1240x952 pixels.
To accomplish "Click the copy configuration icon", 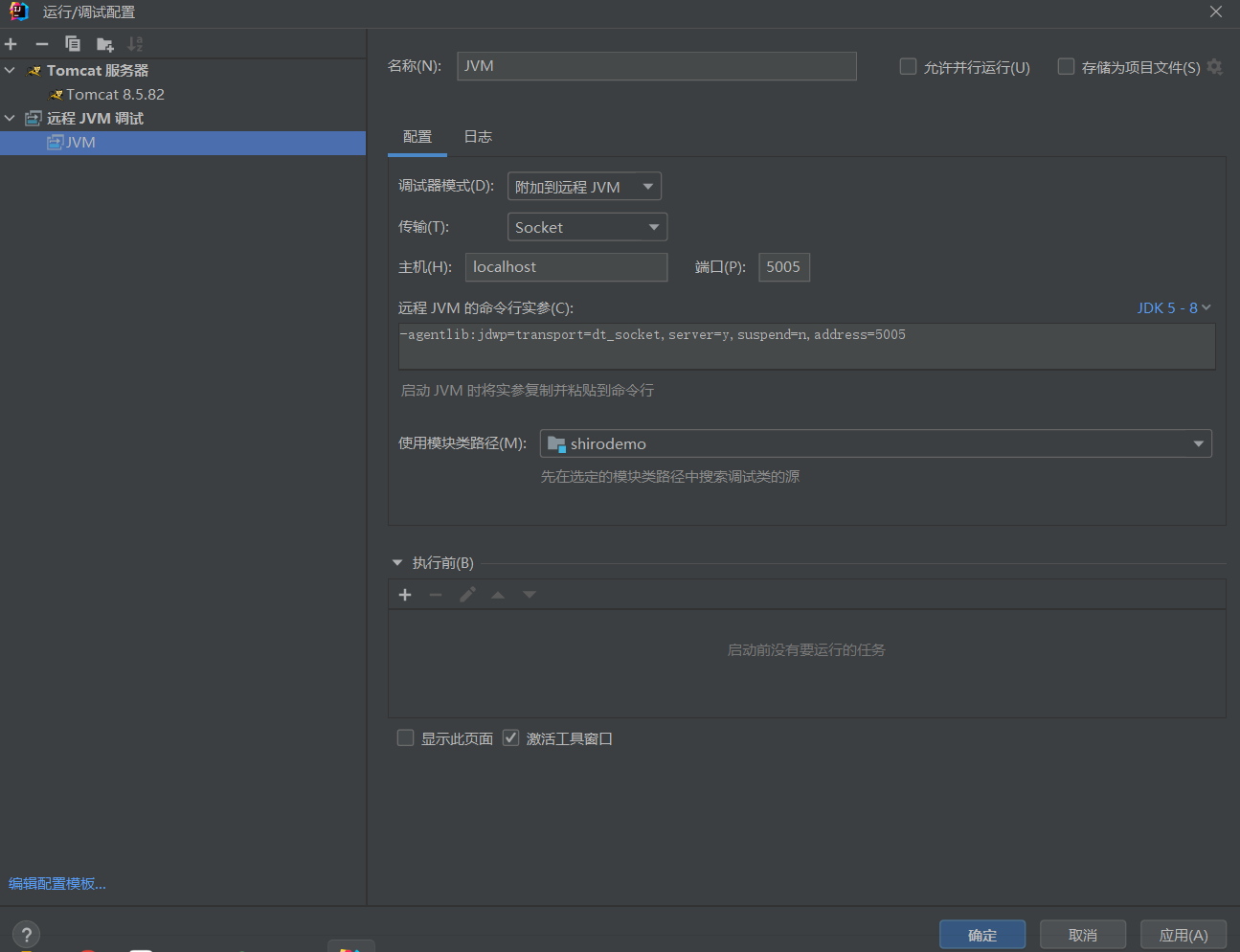I will pos(73,44).
